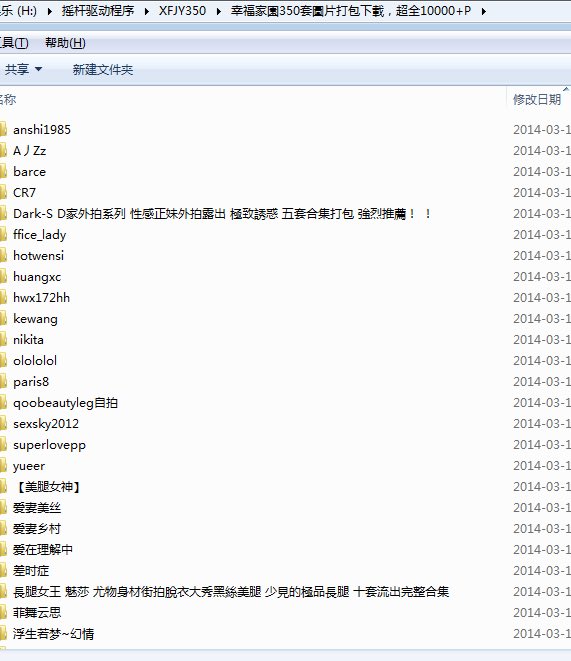Image resolution: width=571 pixels, height=661 pixels.
Task: Select the hotwensi folder name
Action: (x=38, y=255)
